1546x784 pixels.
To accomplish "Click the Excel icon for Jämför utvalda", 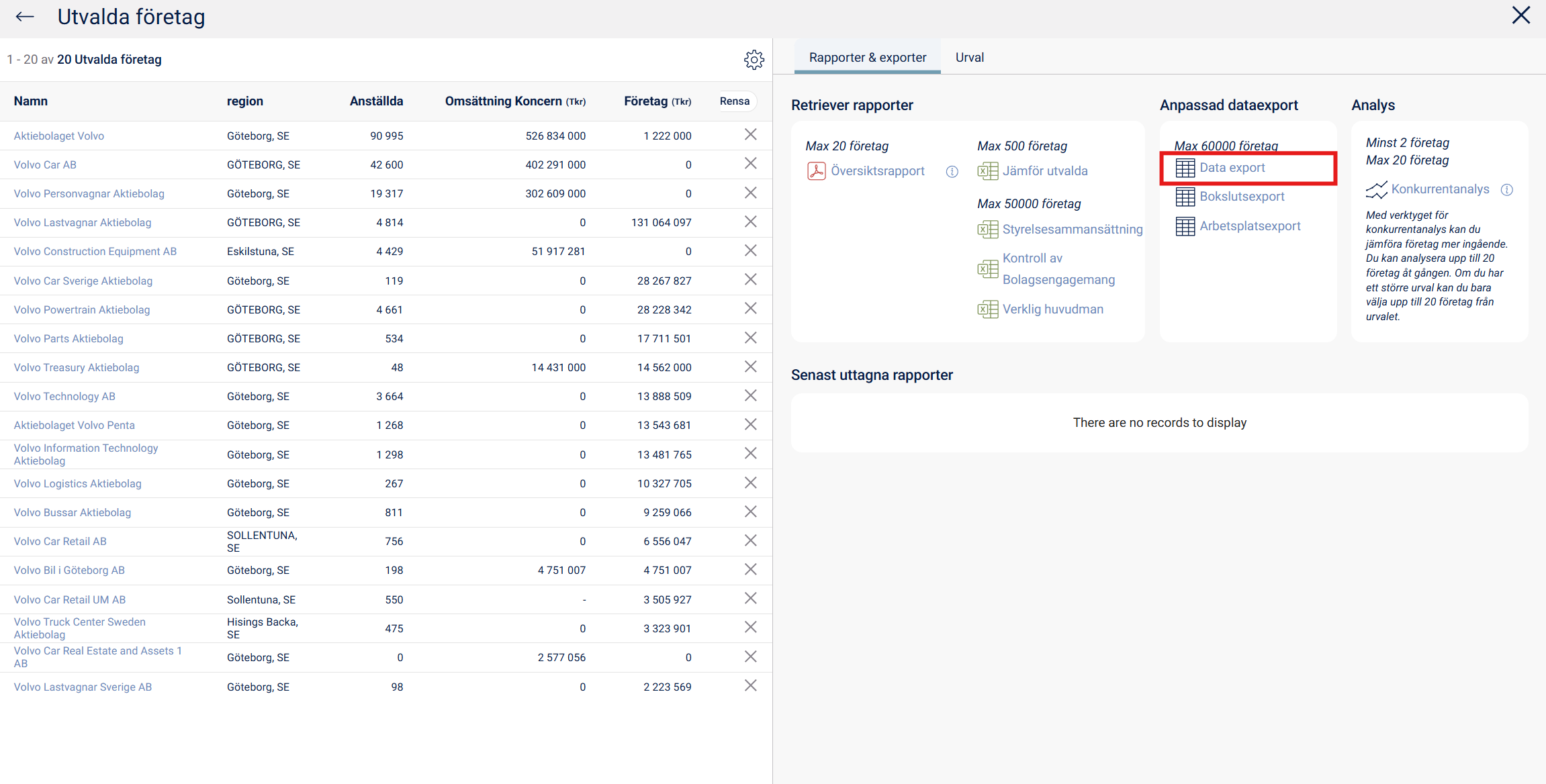I will point(987,171).
